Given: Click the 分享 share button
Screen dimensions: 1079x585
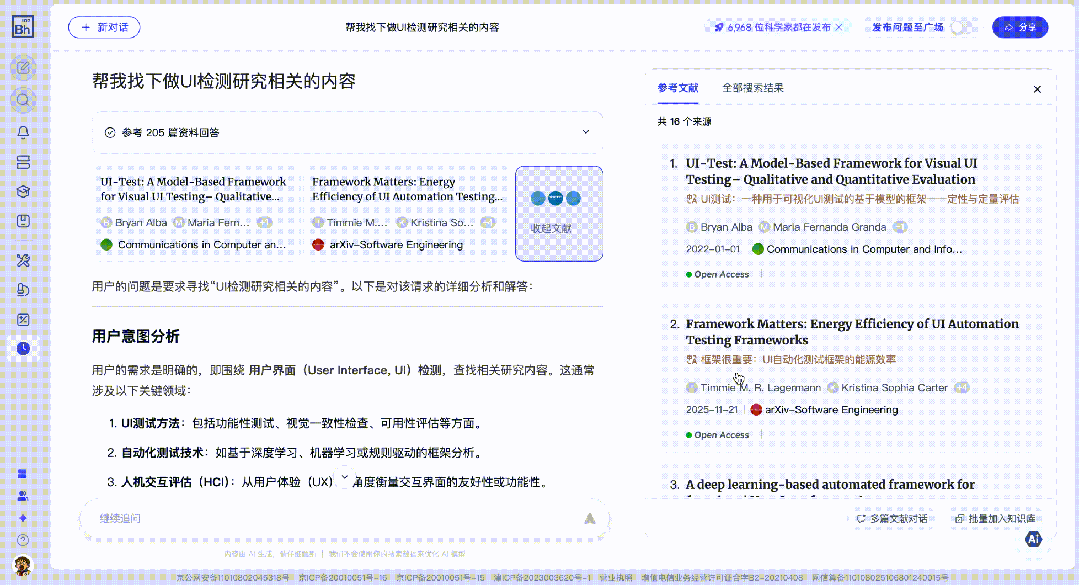Looking at the screenshot, I should coord(1020,28).
